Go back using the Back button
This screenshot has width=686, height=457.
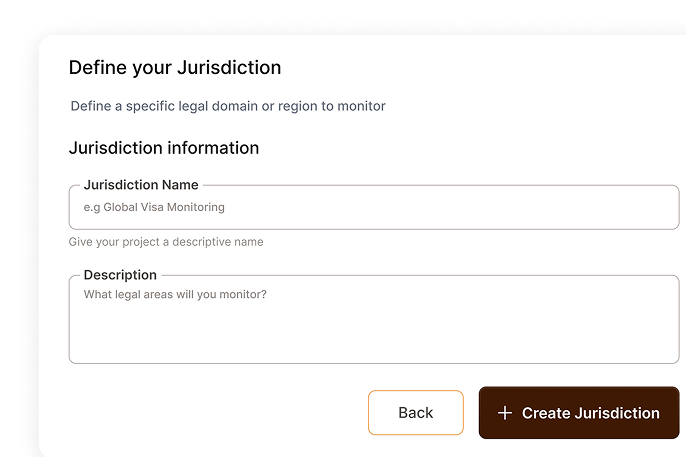coord(415,413)
